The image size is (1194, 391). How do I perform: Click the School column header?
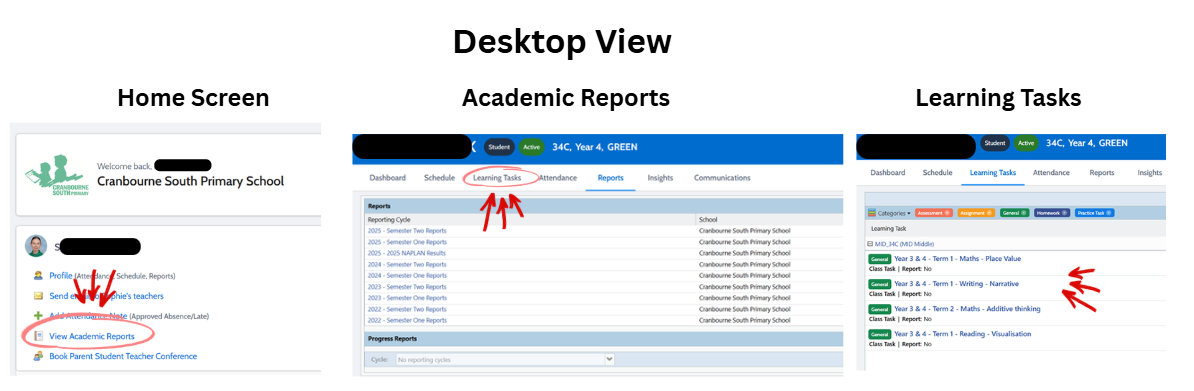pyautogui.click(x=708, y=219)
